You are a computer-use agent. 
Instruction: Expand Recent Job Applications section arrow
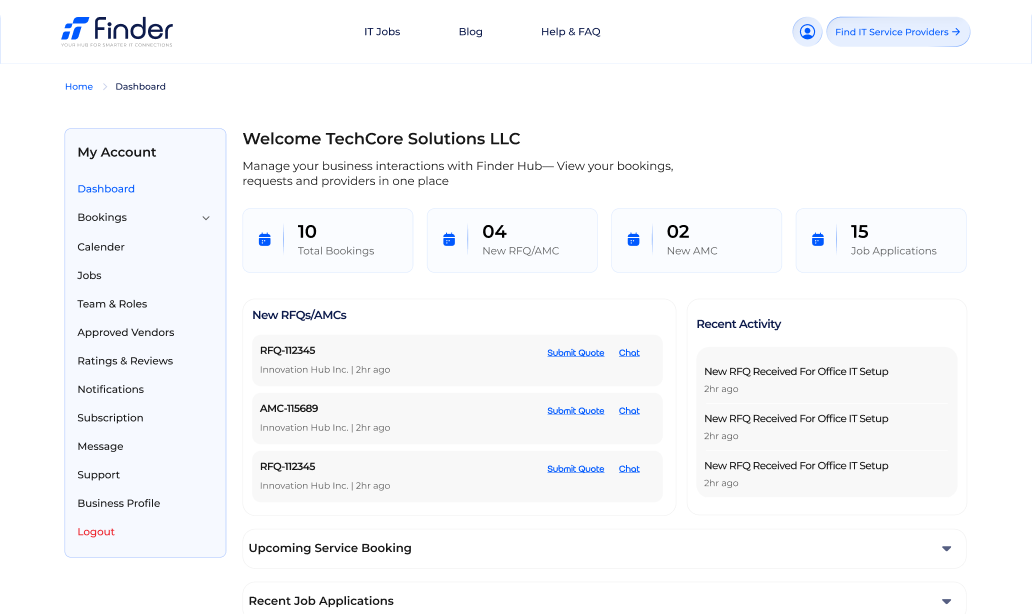tap(946, 601)
